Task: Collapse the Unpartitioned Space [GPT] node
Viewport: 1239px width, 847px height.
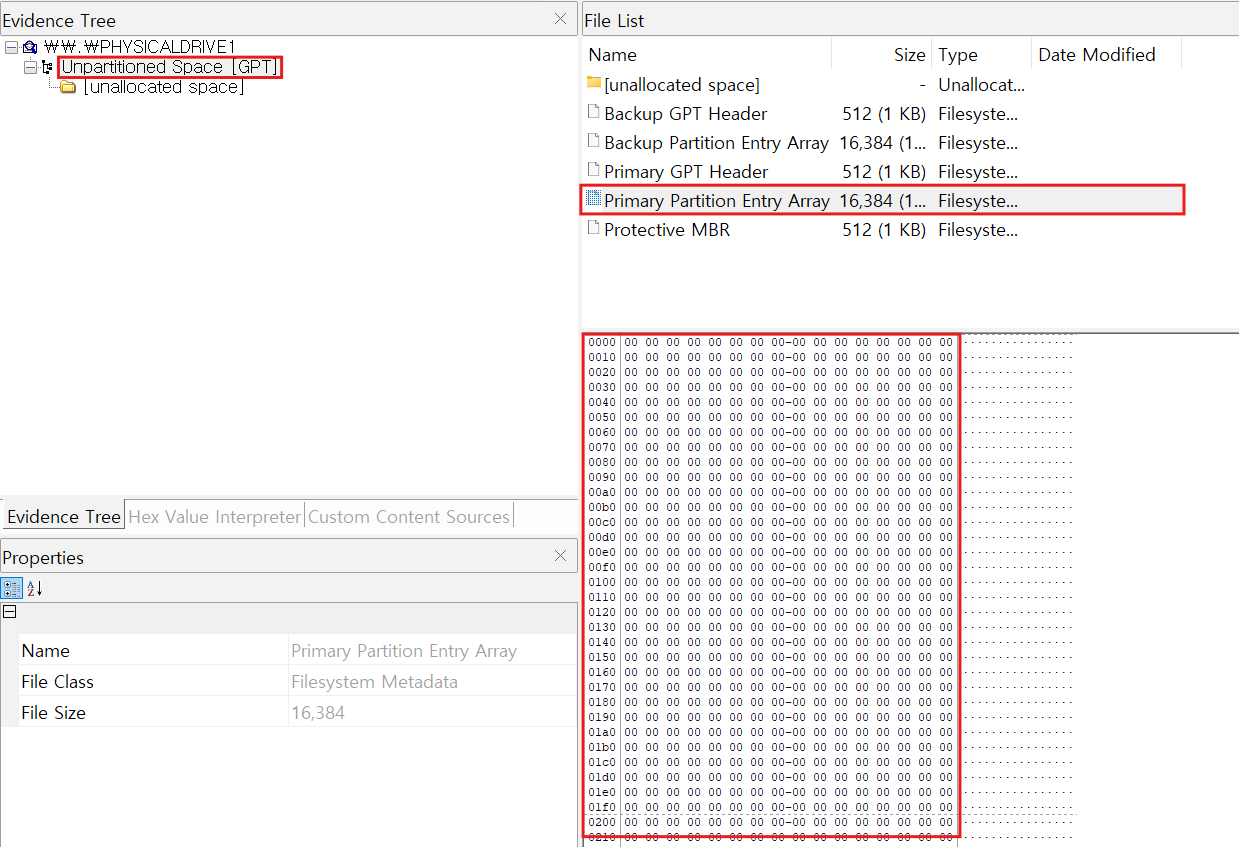Action: 30,67
